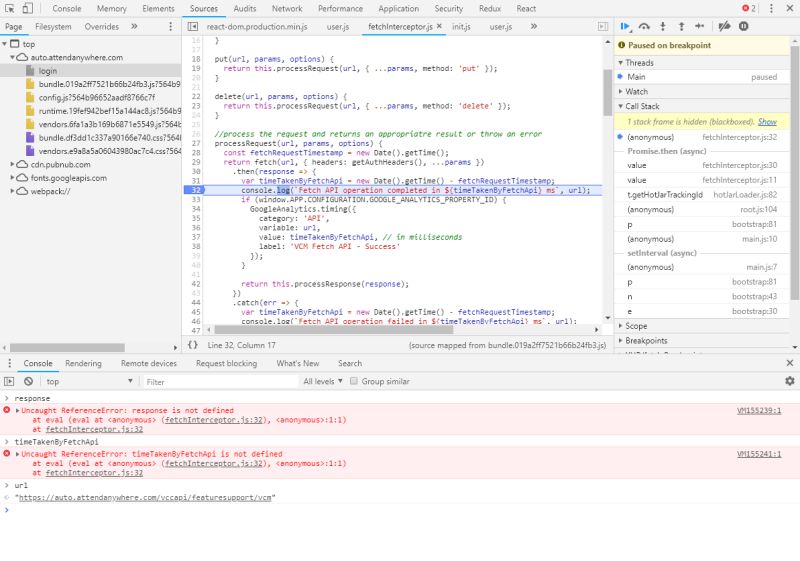Click the console Filter input field
The width and height of the screenshot is (800, 561).
click(220, 381)
